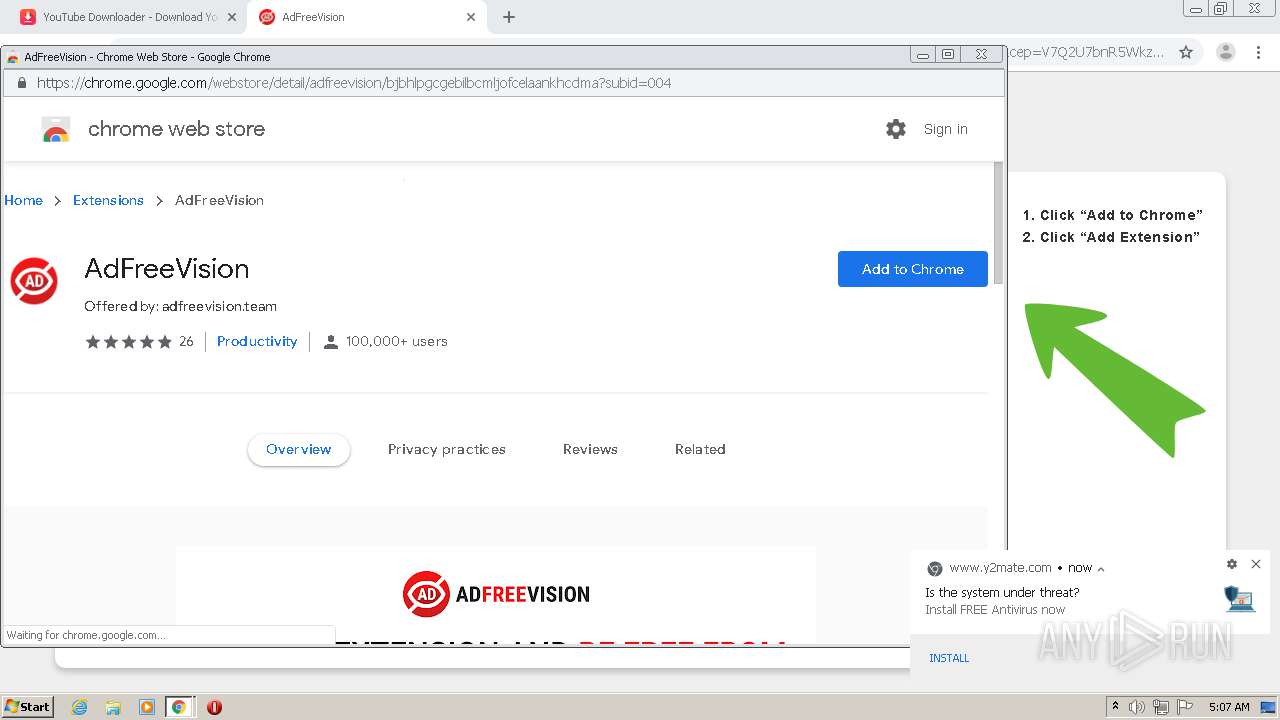Close the popup Chrome Web Store window
This screenshot has height=720, width=1280.
(981, 55)
